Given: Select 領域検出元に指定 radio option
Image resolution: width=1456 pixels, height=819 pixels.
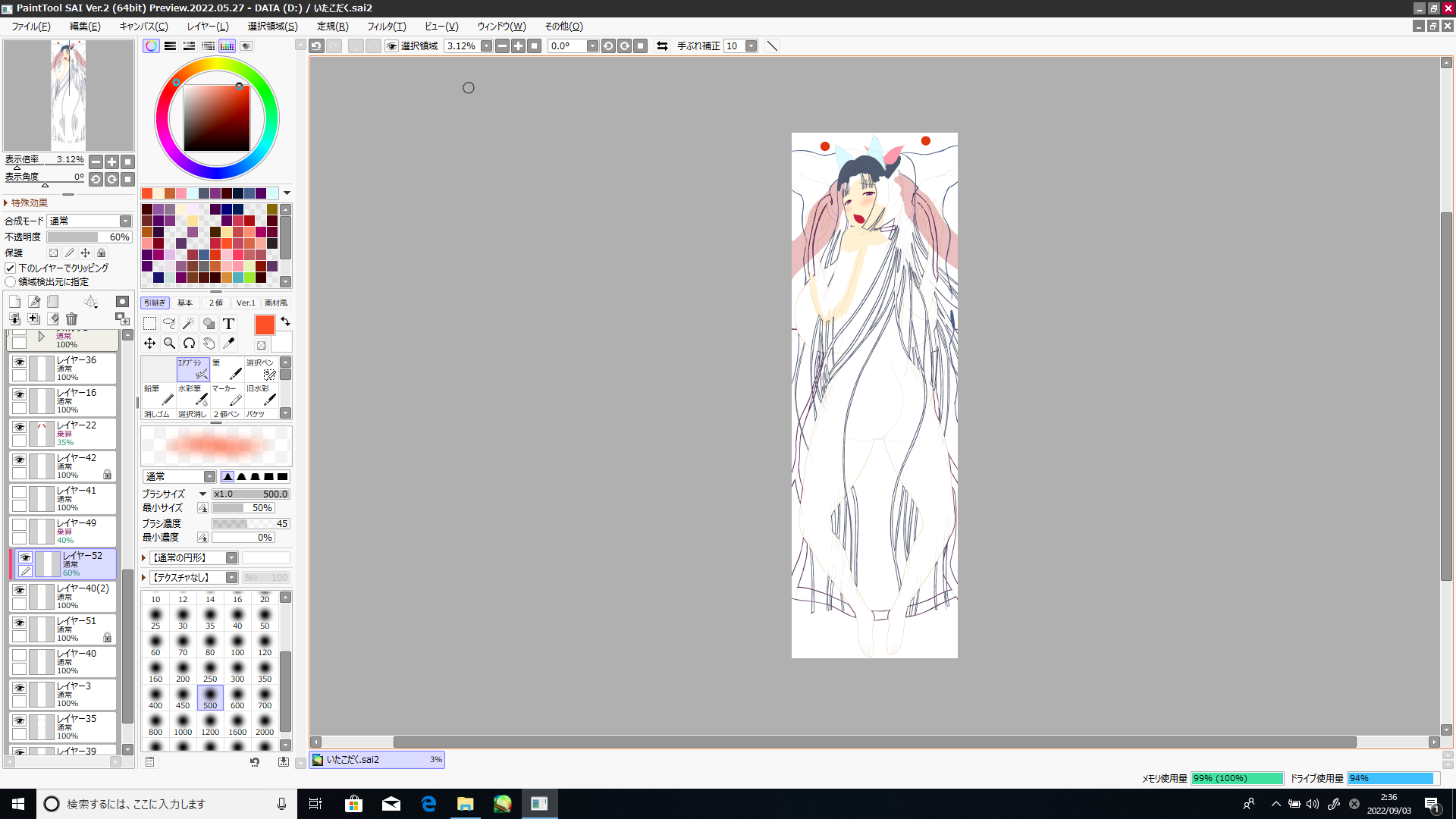Looking at the screenshot, I should click(x=11, y=282).
